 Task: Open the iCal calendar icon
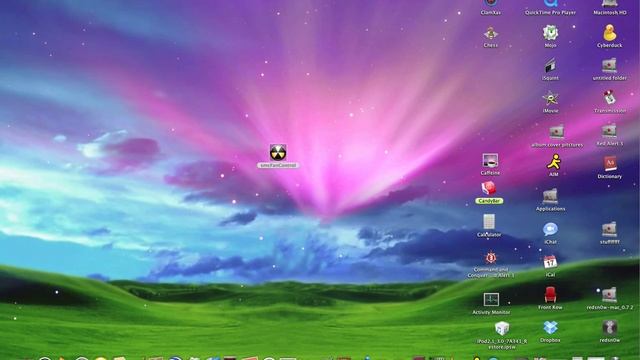(x=550, y=262)
